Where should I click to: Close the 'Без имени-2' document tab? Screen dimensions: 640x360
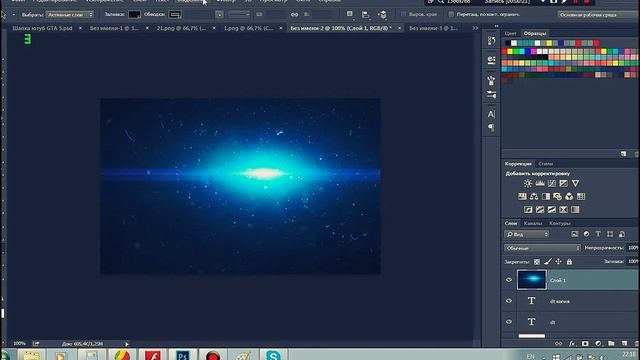(399, 28)
